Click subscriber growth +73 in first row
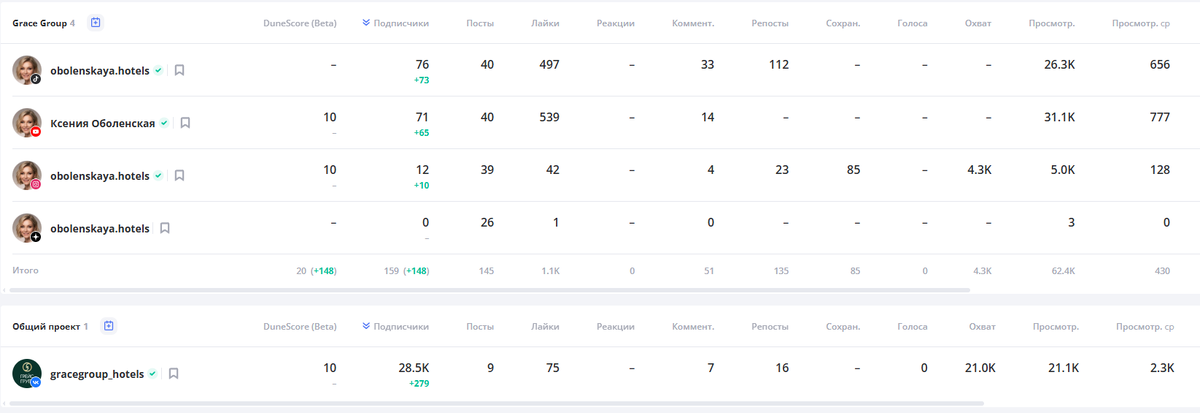 tap(422, 79)
